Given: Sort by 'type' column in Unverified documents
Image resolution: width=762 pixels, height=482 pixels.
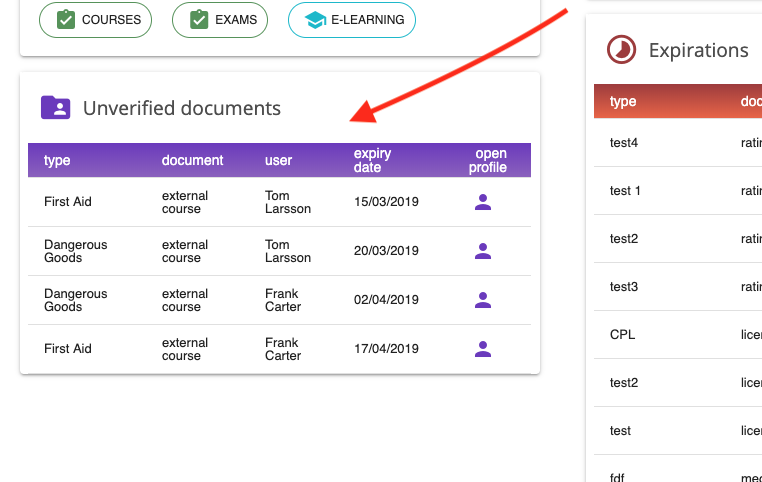Looking at the screenshot, I should [x=57, y=160].
